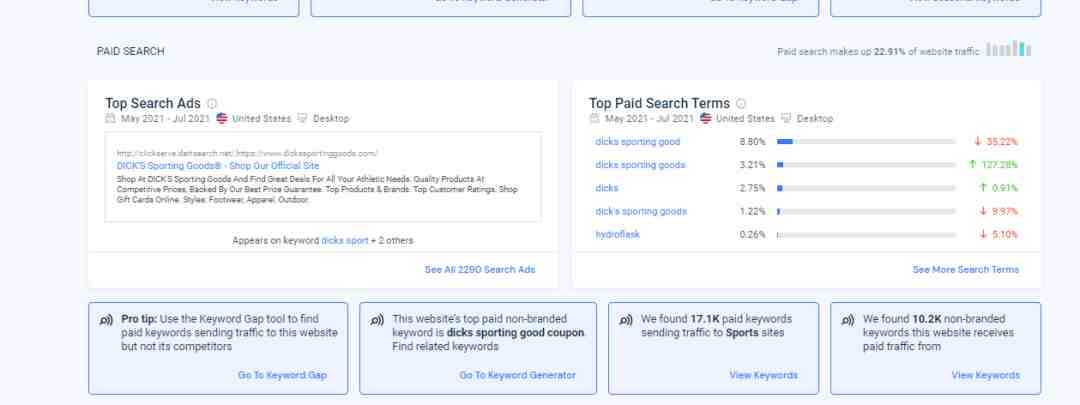Open "dick's sporting goods" search term
The image size is (1080, 405).
point(641,211)
